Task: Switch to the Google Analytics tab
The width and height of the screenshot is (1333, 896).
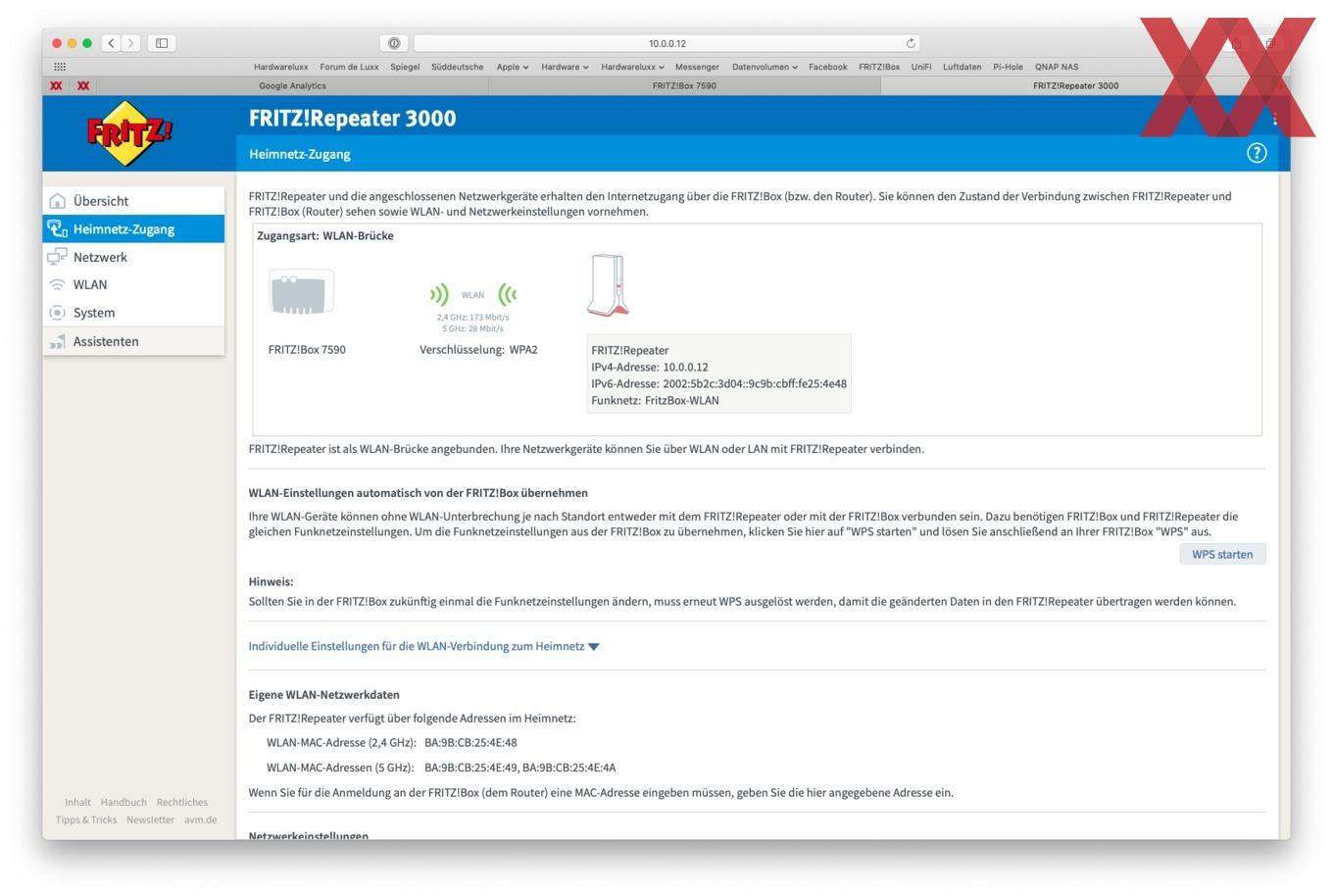Action: [292, 85]
